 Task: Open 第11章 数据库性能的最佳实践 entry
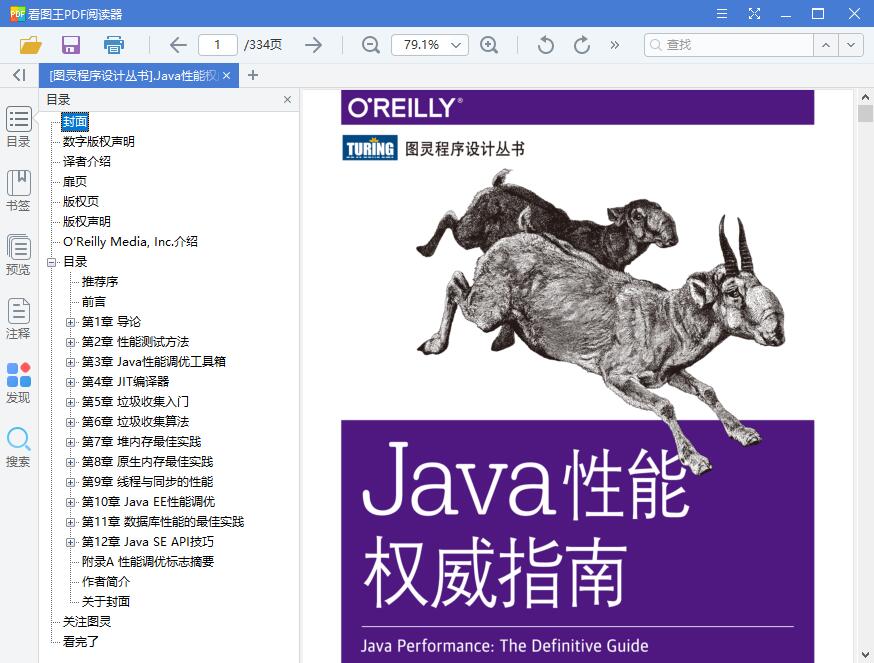[163, 522]
